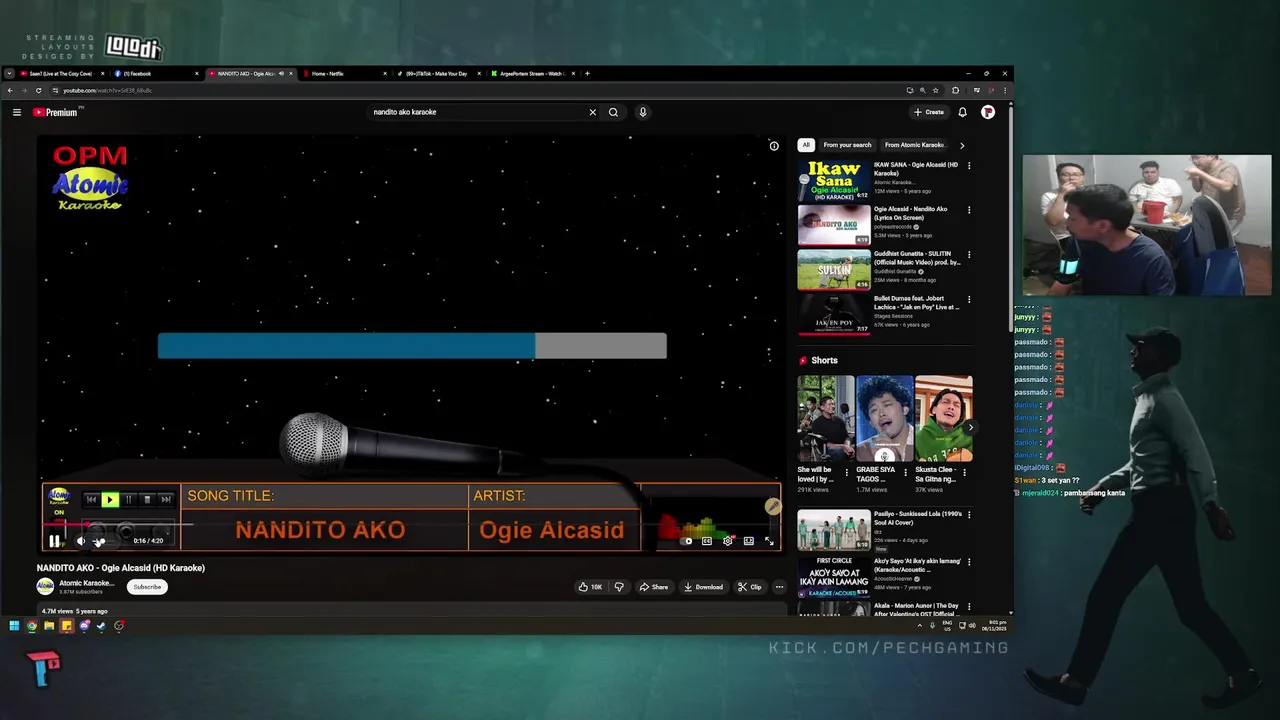
Task: Open options for the 'Pasilyo' video
Action: tap(969, 515)
